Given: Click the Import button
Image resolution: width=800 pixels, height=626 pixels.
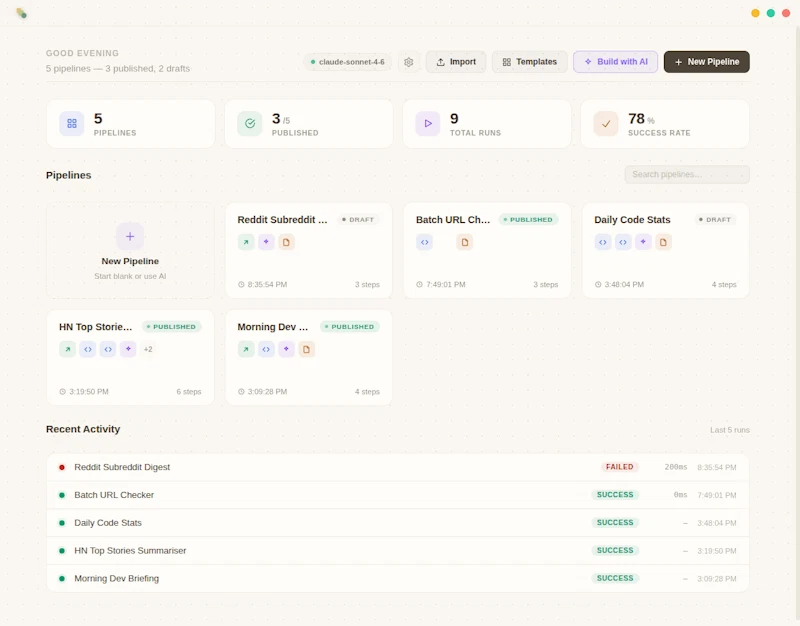Looking at the screenshot, I should pos(456,62).
